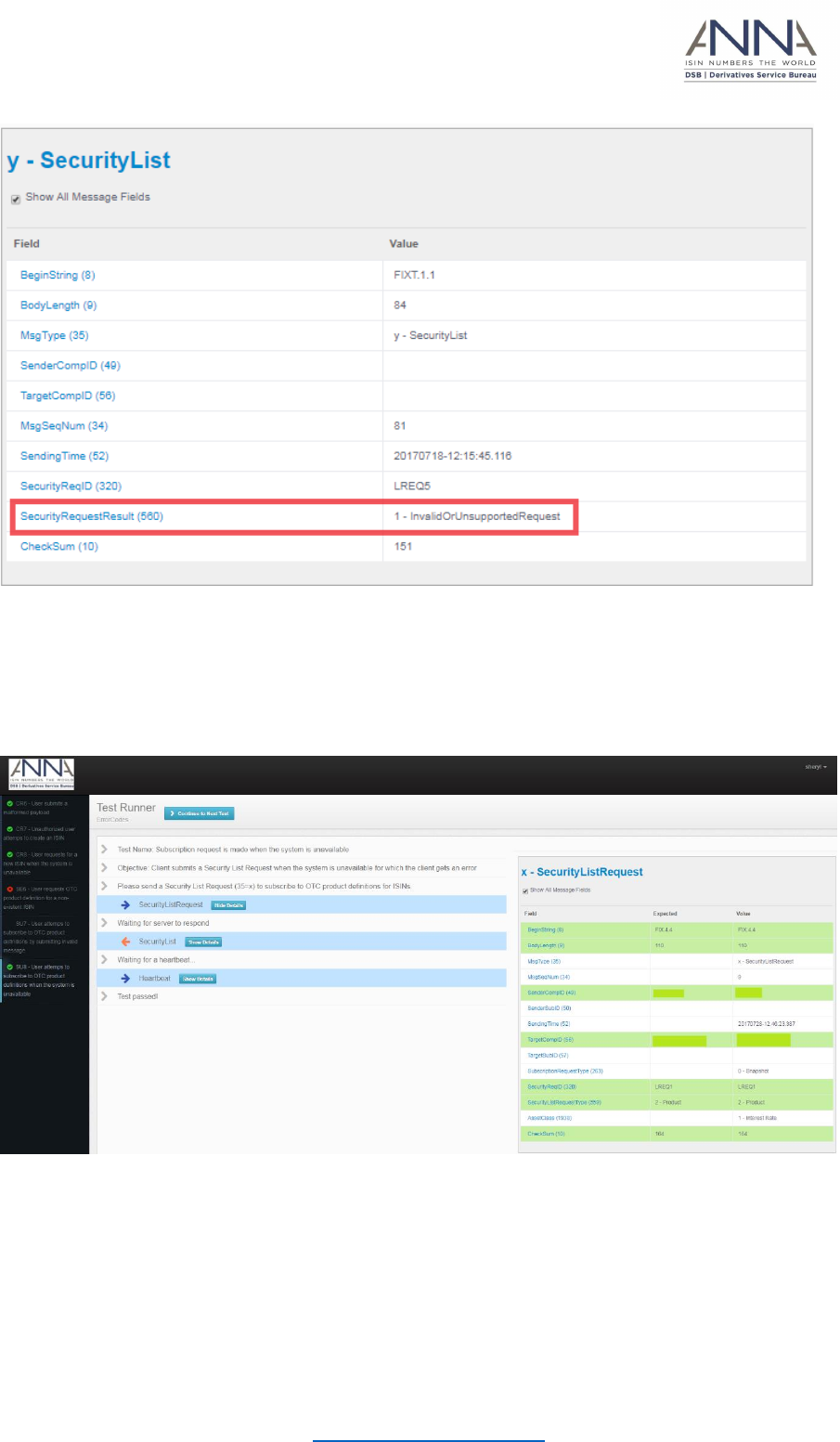Open CheckSum (10) link in SecurityList table
840x1442 pixels.
(x=59, y=546)
